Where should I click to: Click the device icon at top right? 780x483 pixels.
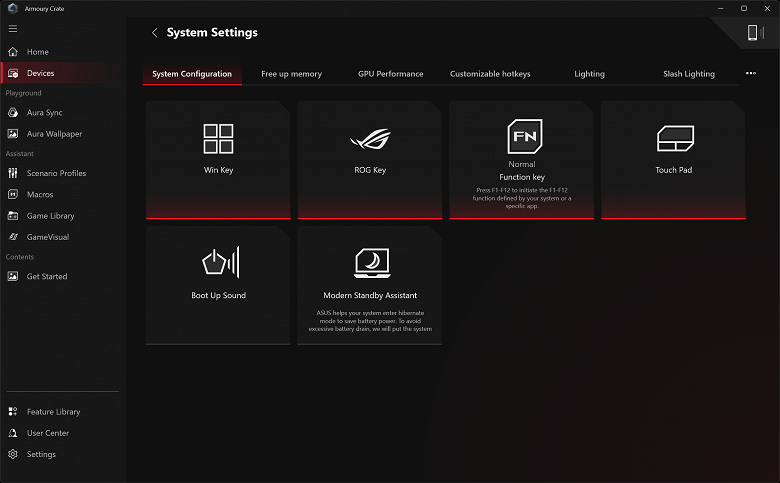point(755,32)
